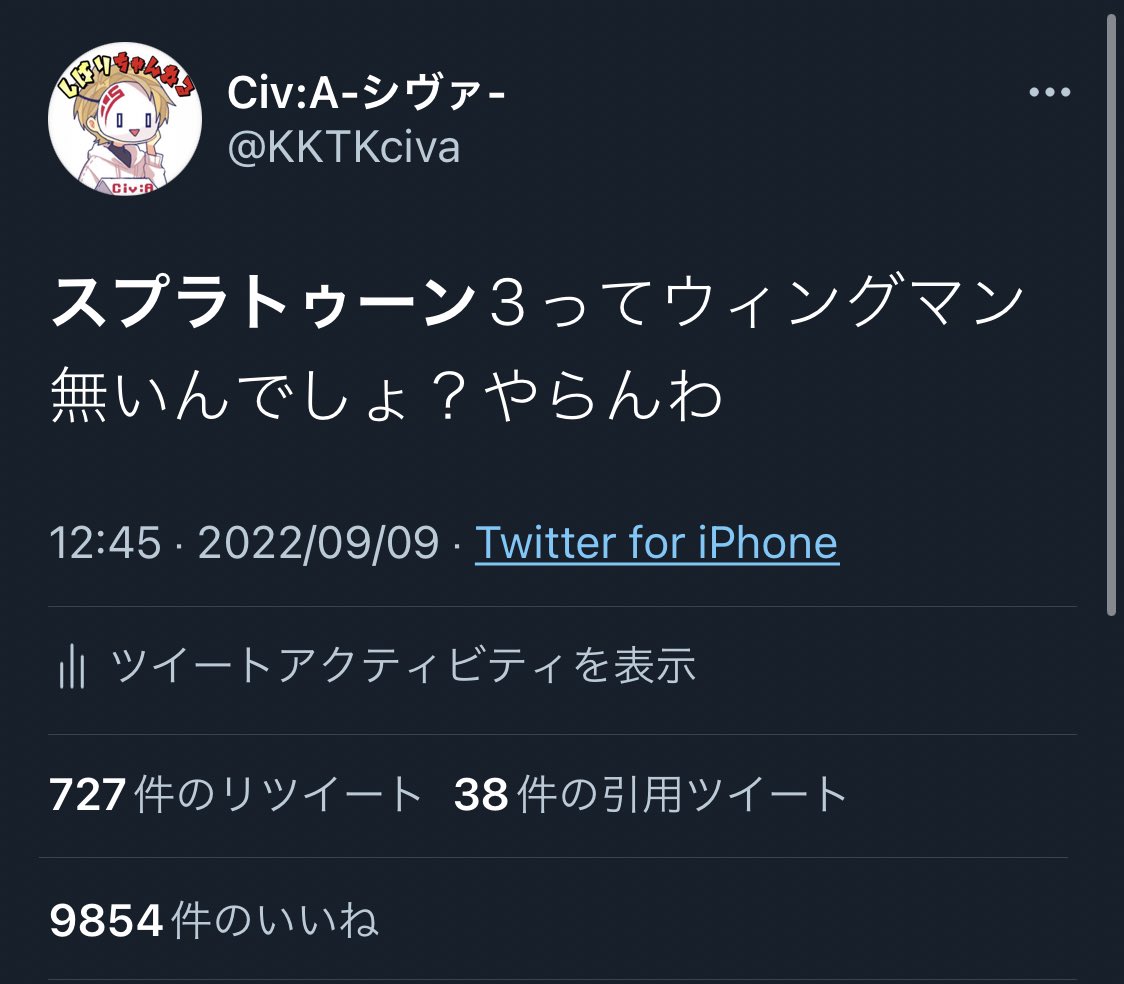
Task: Click the ウィングマン text in the tweet
Action: tap(843, 303)
